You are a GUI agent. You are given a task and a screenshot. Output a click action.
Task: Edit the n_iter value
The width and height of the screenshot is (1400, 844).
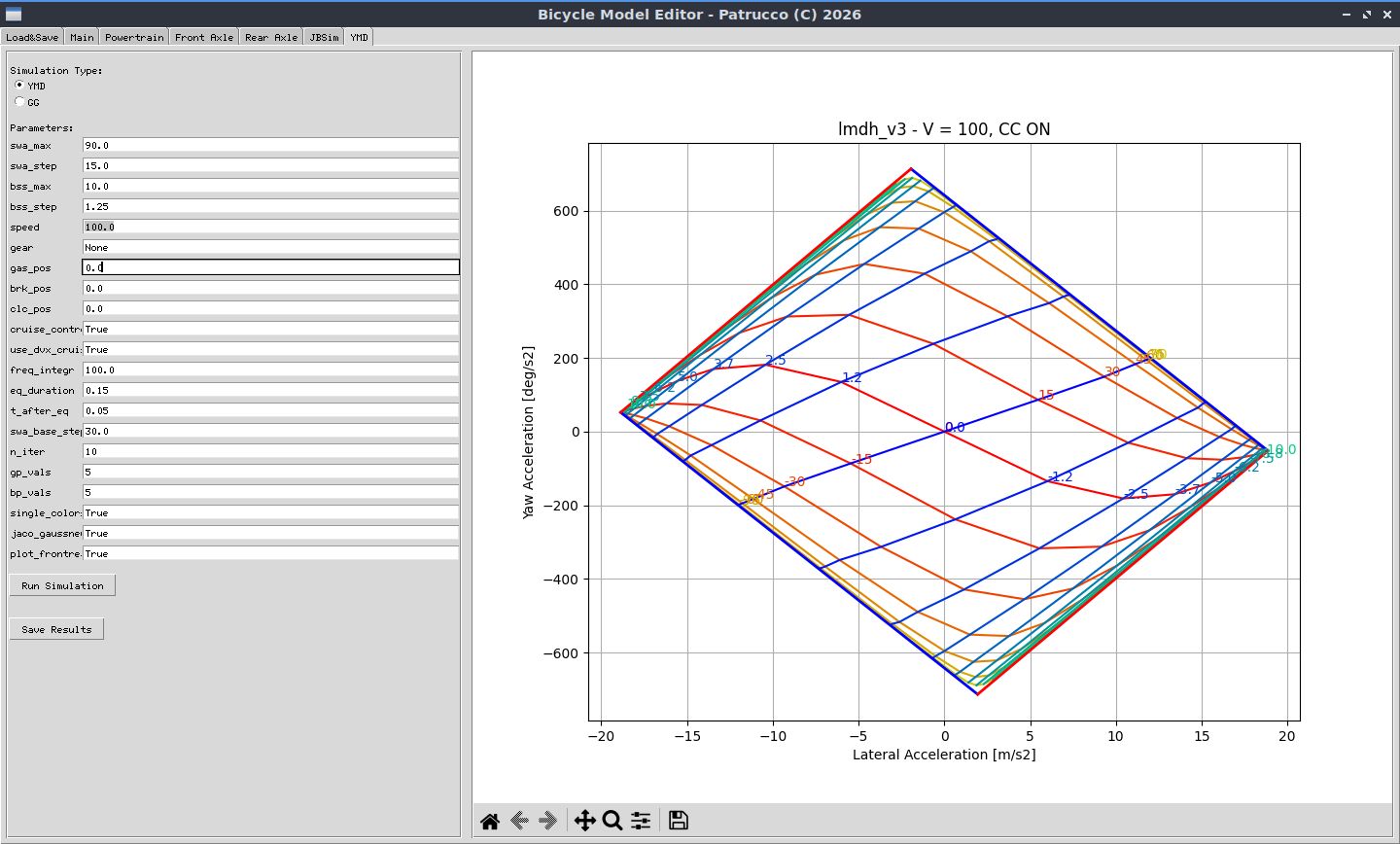(270, 451)
